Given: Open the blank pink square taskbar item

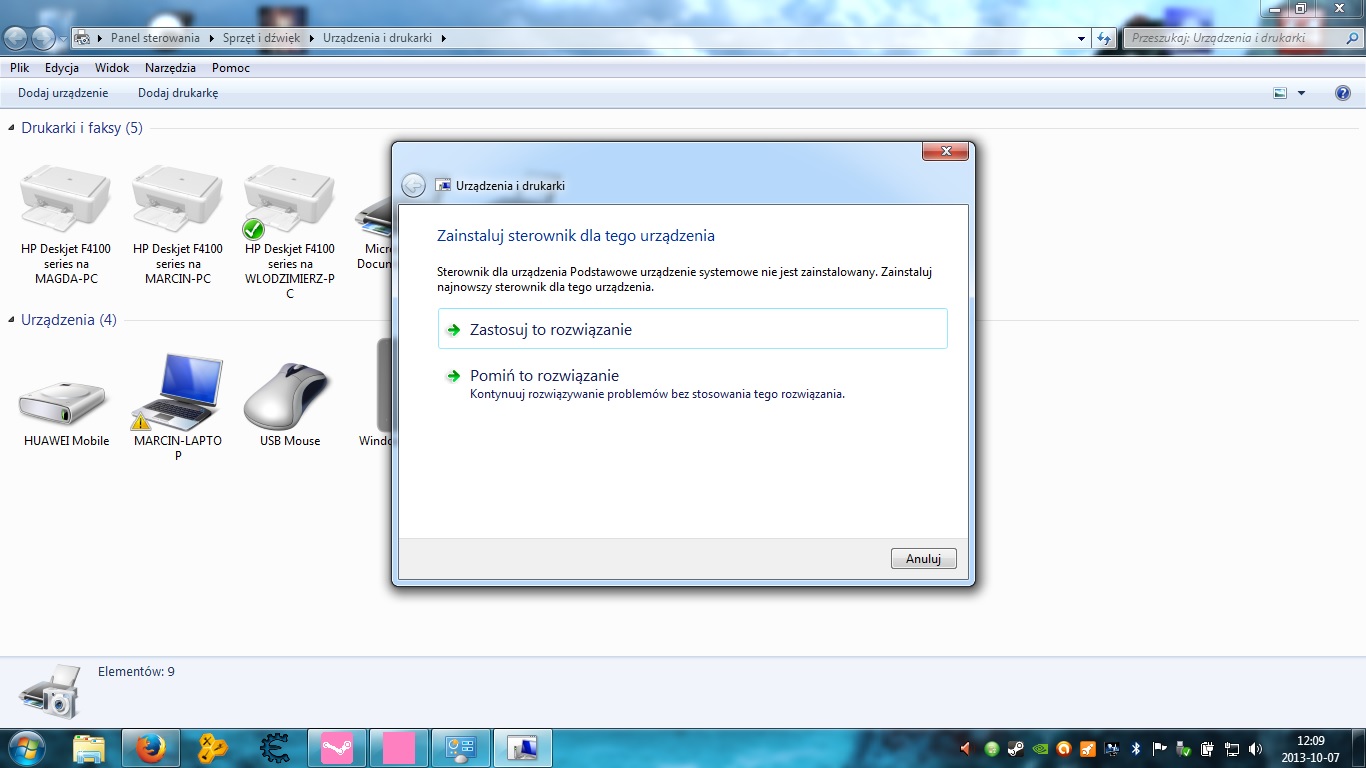Looking at the screenshot, I should click(x=399, y=748).
